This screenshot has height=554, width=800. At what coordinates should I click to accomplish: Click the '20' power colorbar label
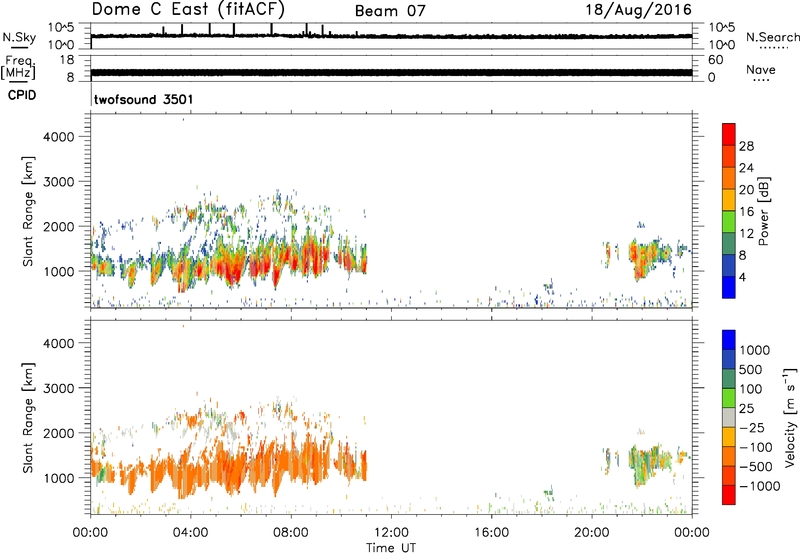pos(746,190)
